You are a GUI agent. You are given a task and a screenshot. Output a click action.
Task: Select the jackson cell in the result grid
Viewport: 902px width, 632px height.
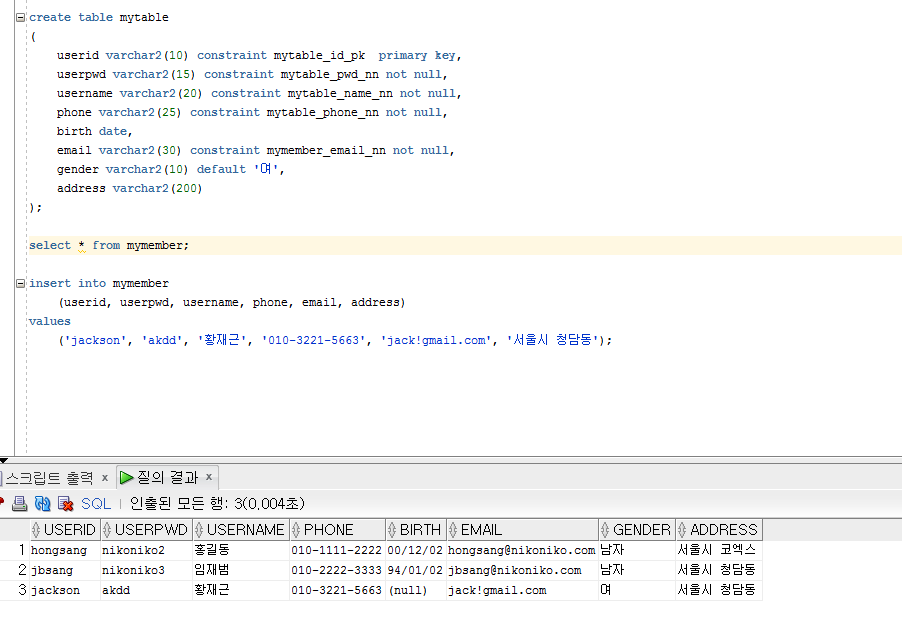coord(65,591)
